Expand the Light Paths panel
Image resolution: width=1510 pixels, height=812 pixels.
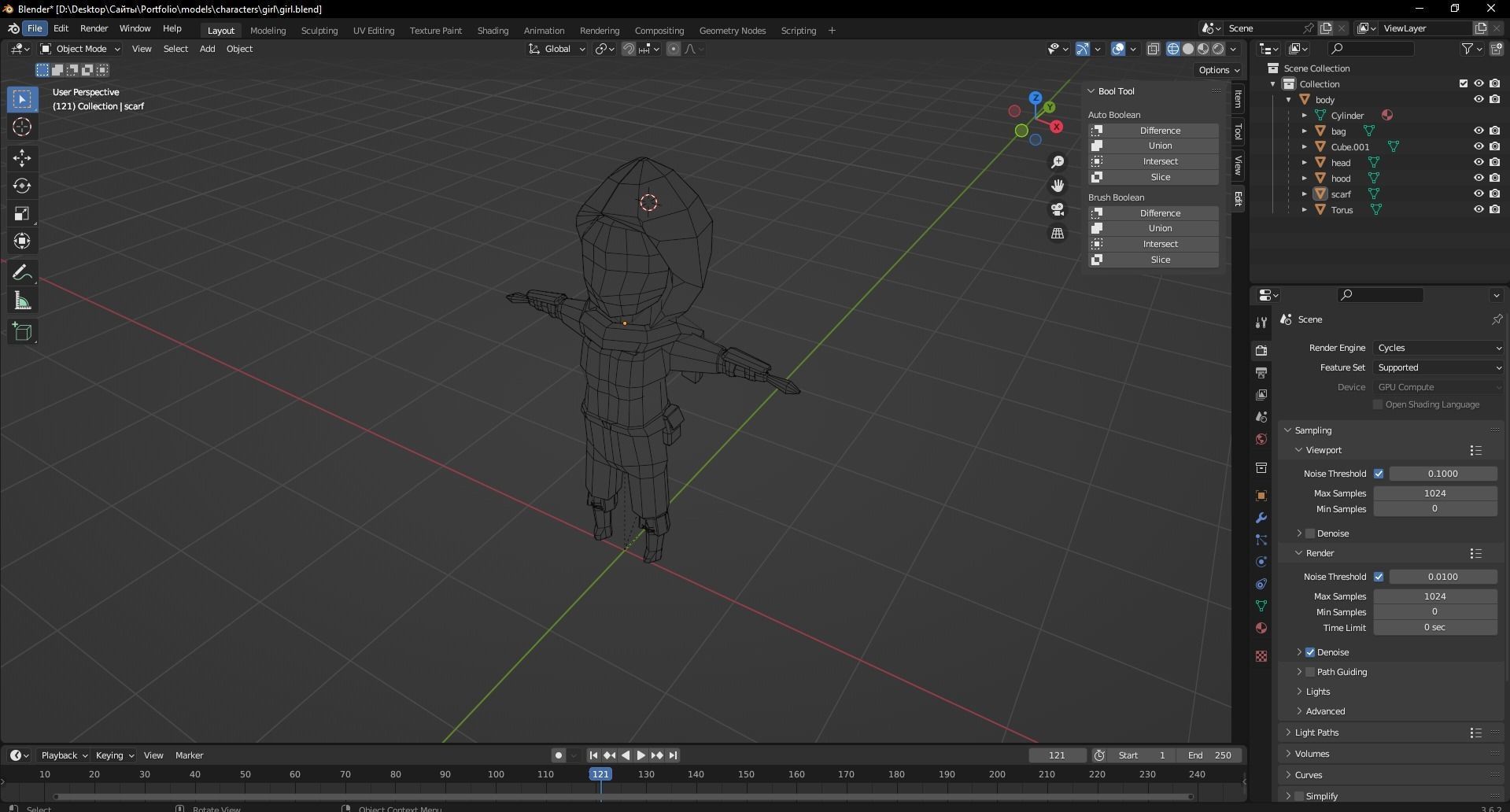pos(1316,733)
